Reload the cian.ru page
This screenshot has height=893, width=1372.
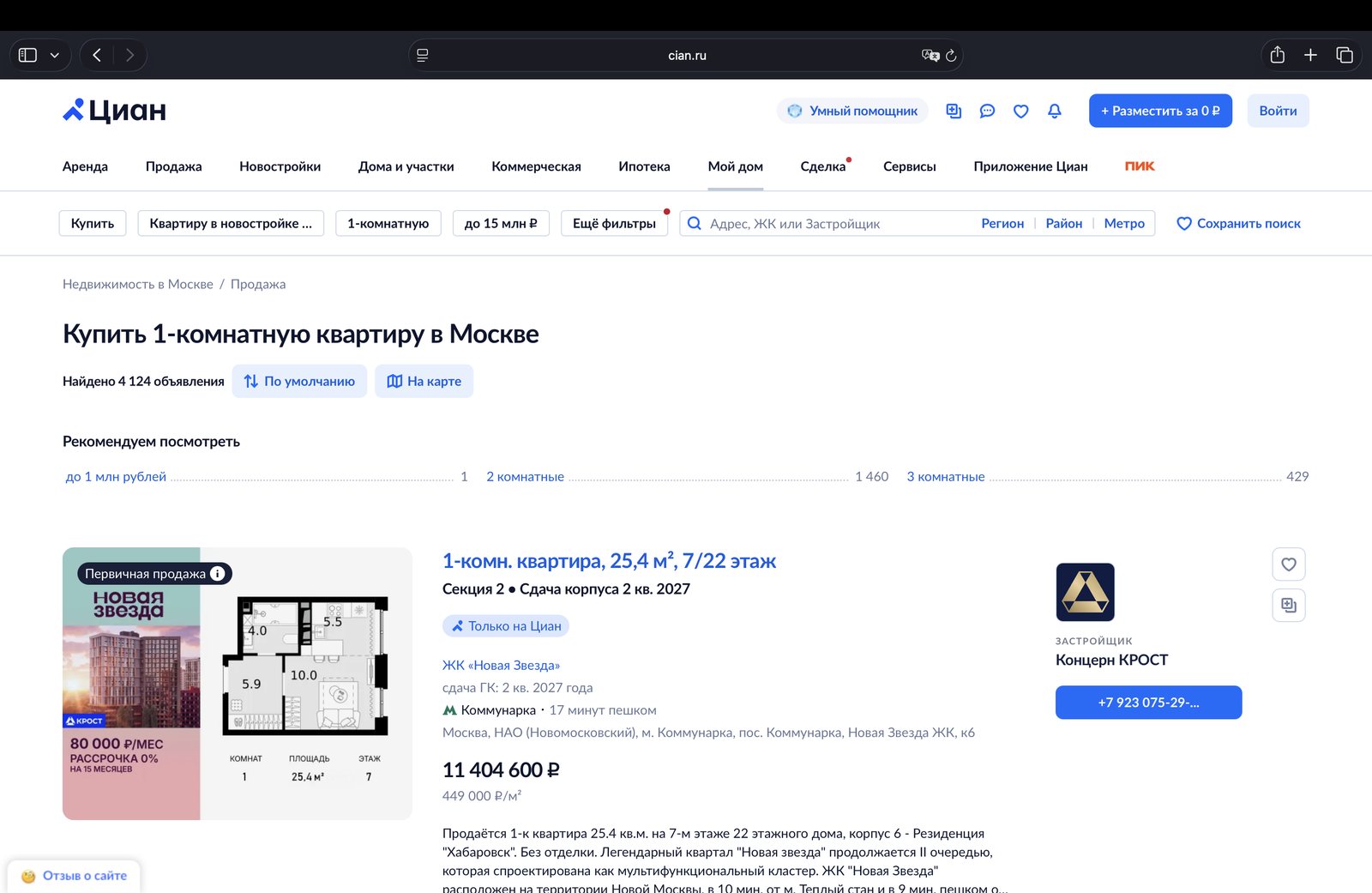(951, 55)
